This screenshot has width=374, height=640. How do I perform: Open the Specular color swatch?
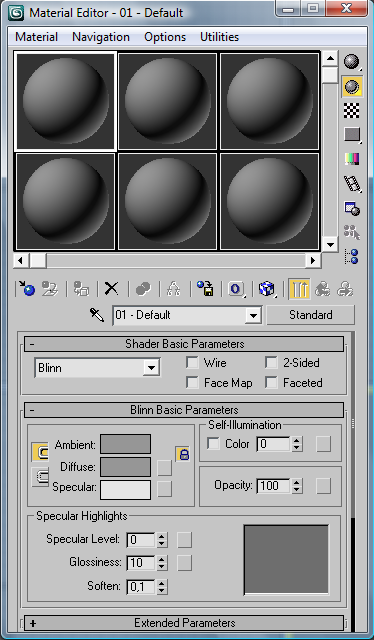click(x=125, y=490)
